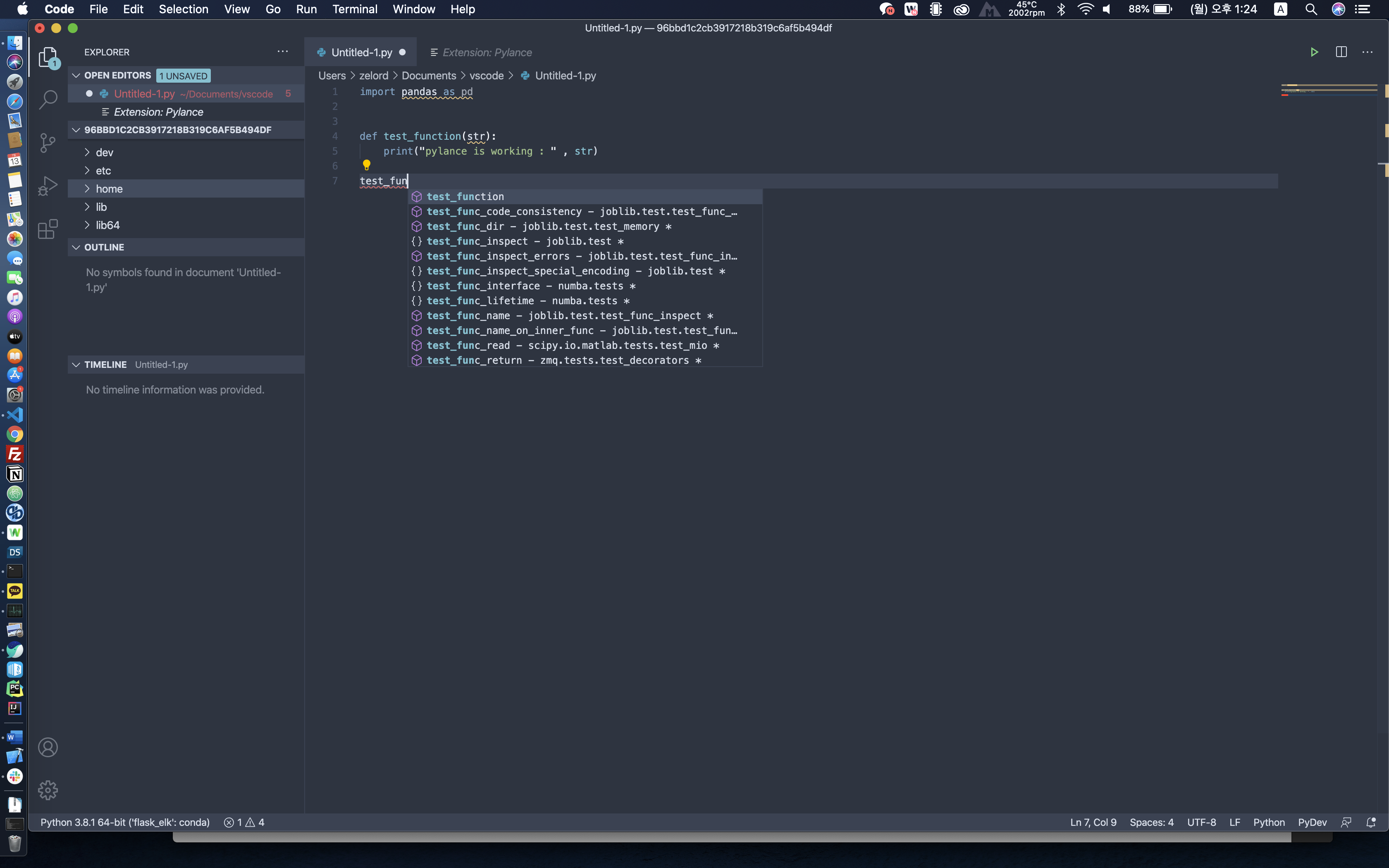
Task: Open the Manage gear icon
Action: tap(48, 790)
